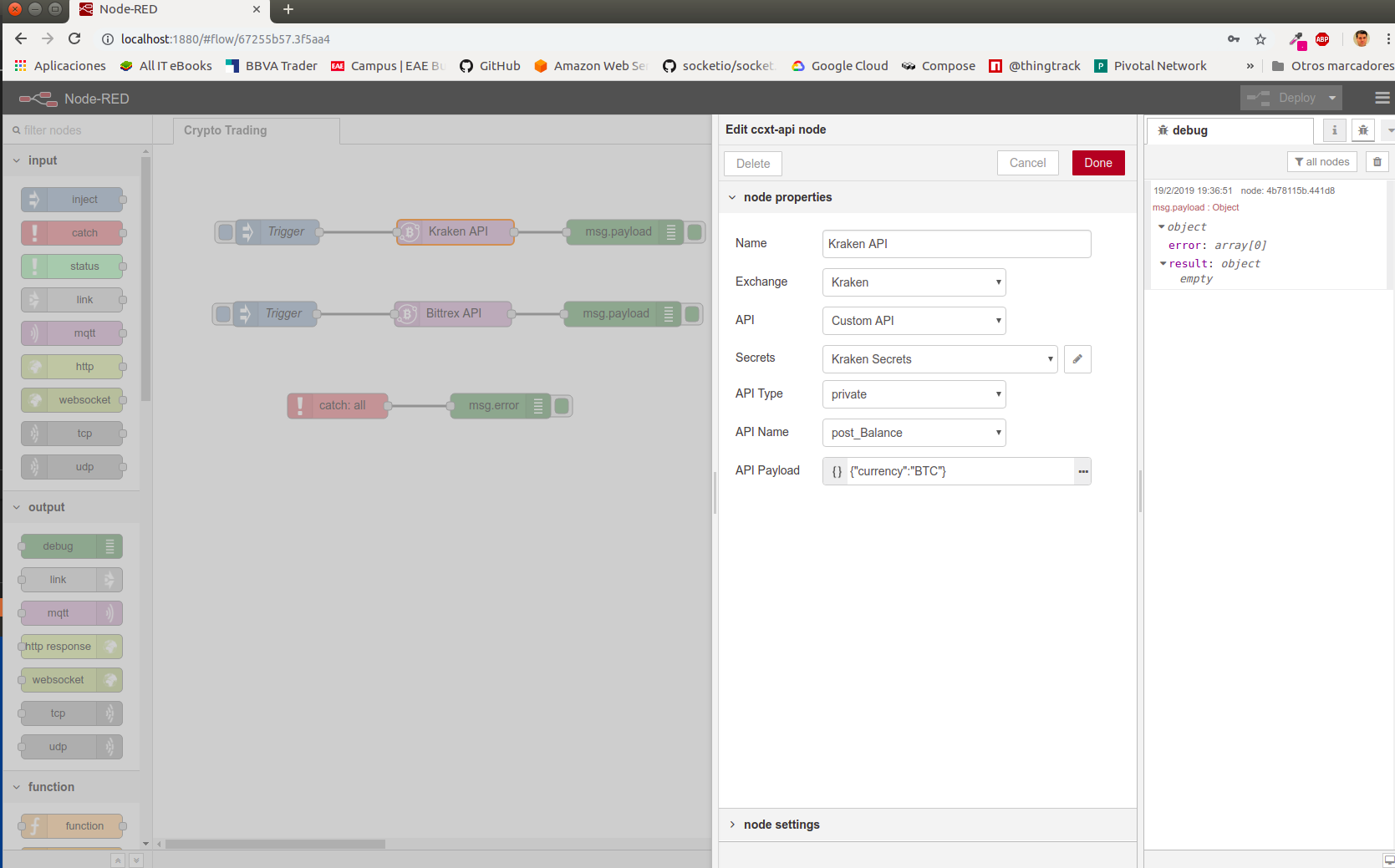Image resolution: width=1395 pixels, height=868 pixels.
Task: Click msg.payload : Object debug label
Action: (x=1195, y=208)
